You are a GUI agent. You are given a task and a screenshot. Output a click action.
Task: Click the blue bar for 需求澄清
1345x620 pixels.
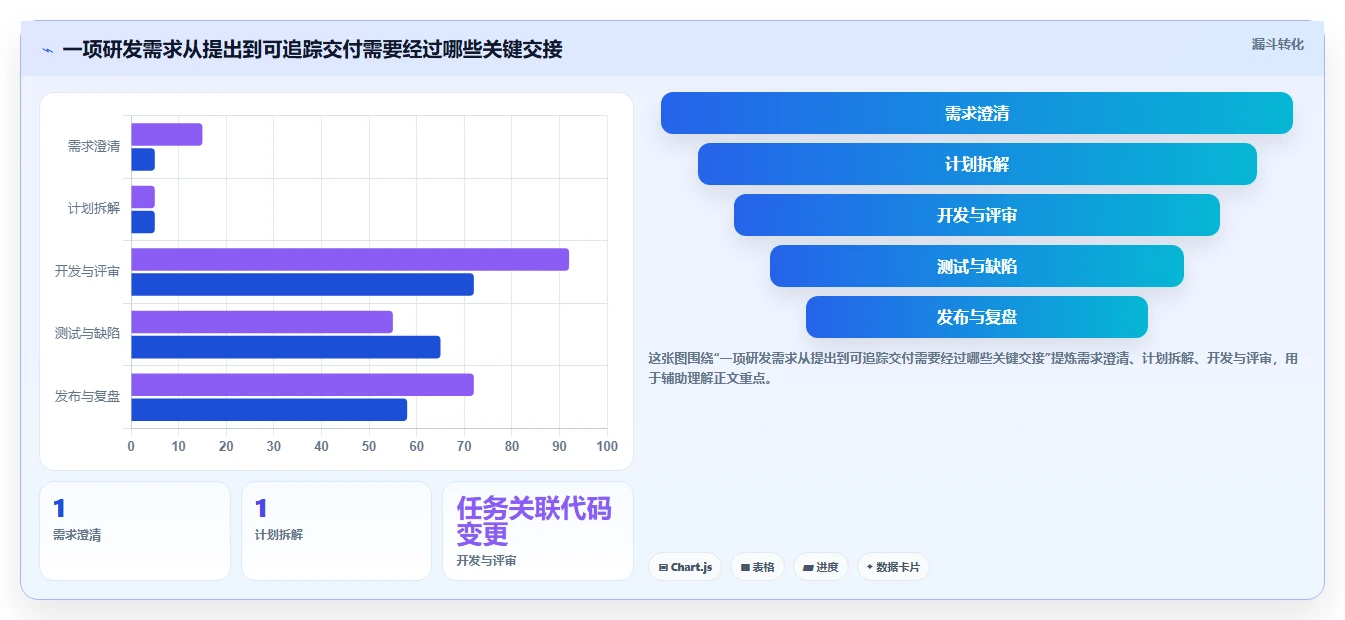[x=143, y=159]
